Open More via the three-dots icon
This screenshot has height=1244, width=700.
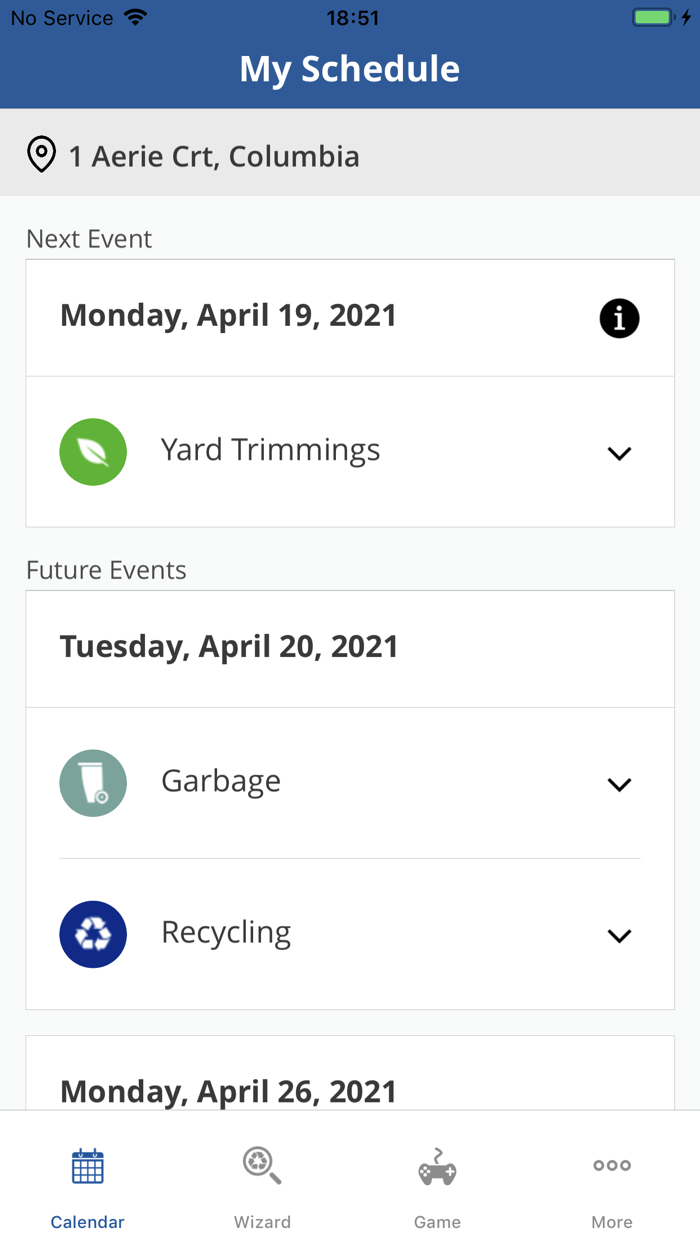coord(611,1165)
